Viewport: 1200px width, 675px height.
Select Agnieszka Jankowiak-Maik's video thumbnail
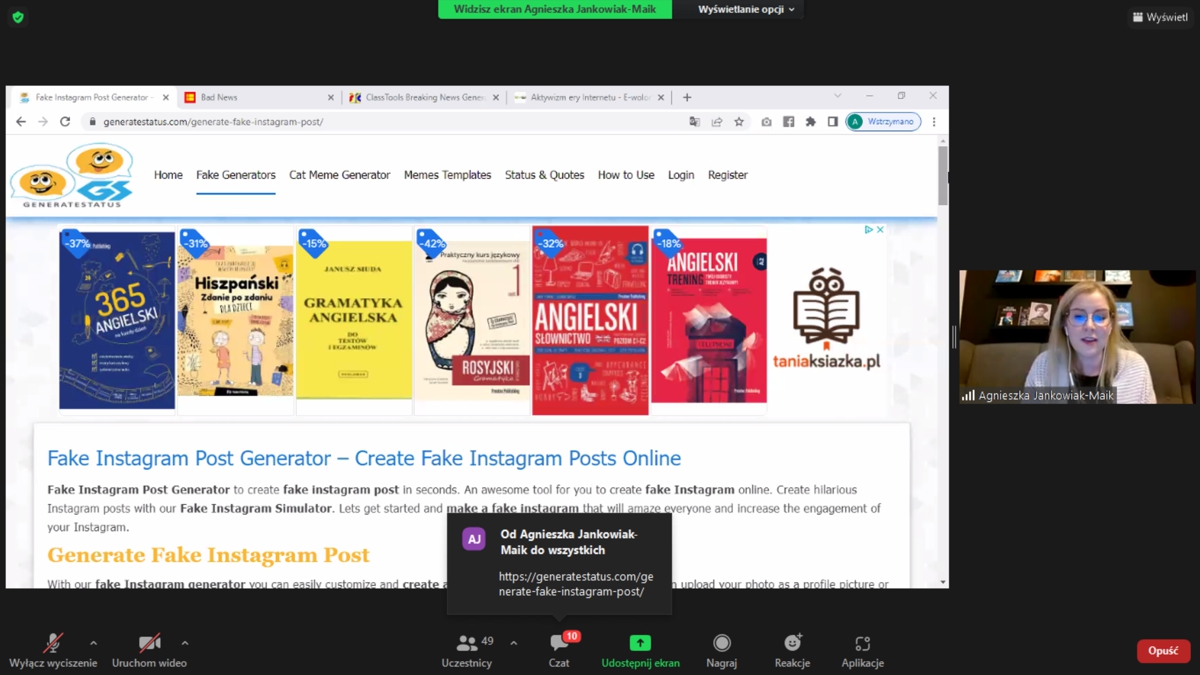pos(1077,337)
